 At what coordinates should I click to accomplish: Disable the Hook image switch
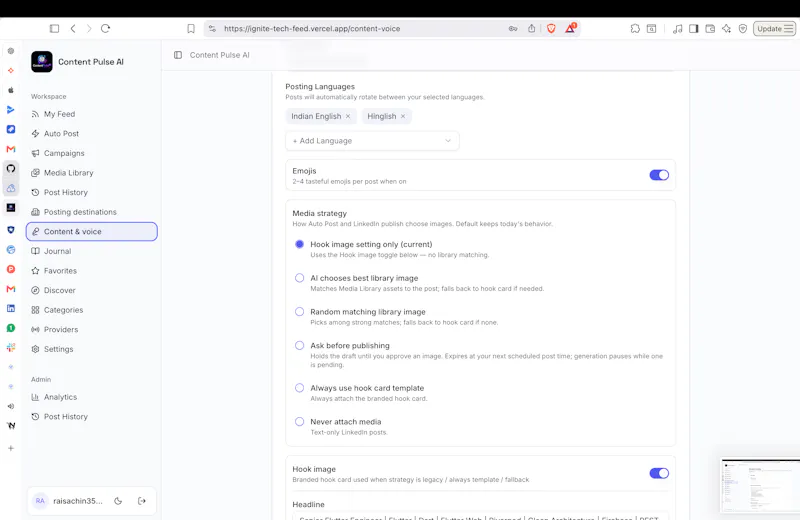(x=659, y=473)
